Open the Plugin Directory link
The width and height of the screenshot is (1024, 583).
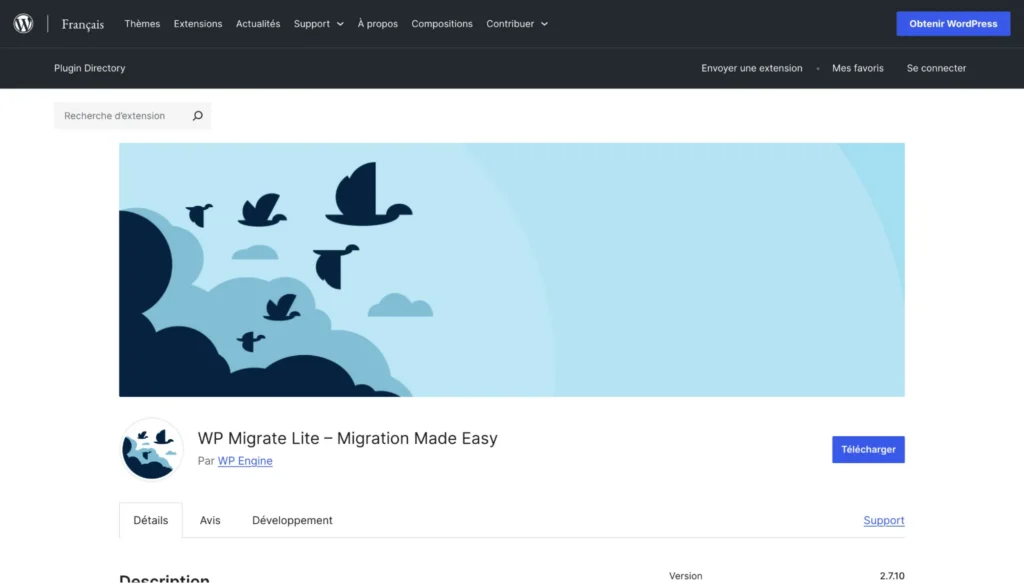(89, 68)
